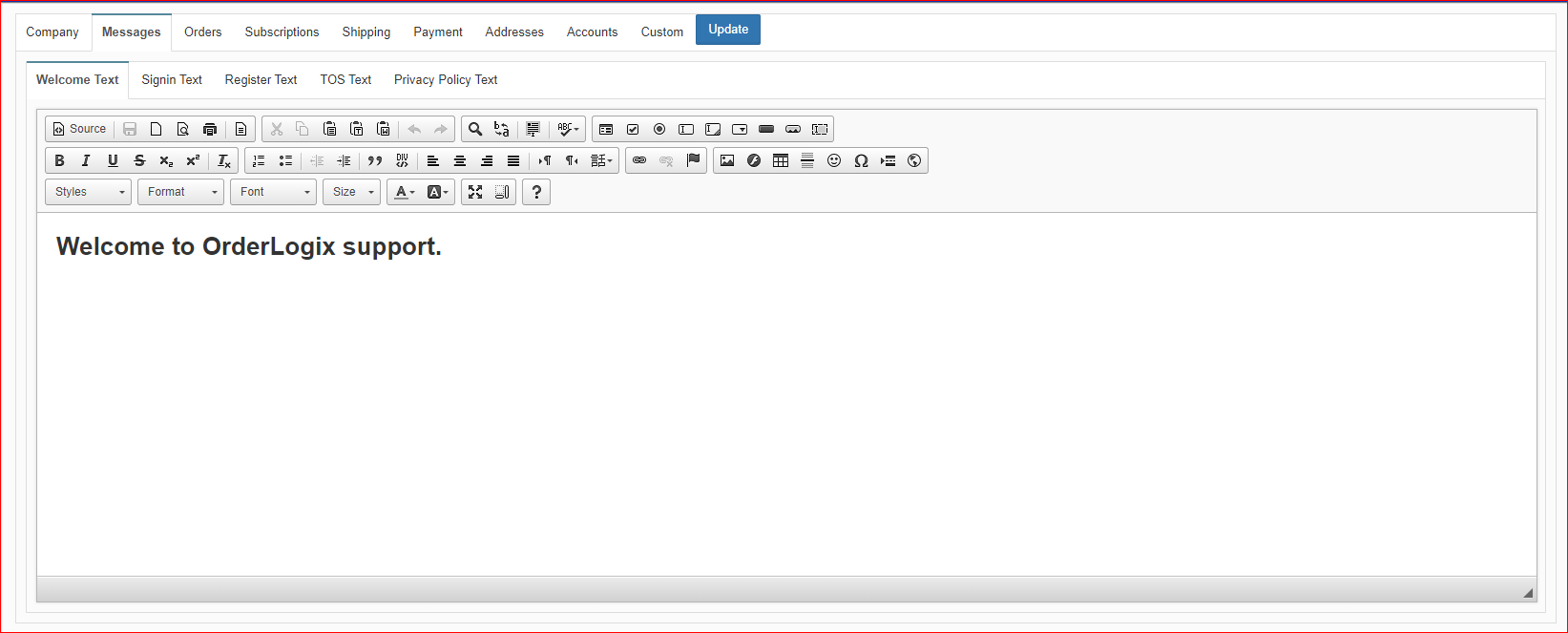Open the Source view of the editor

(x=79, y=129)
